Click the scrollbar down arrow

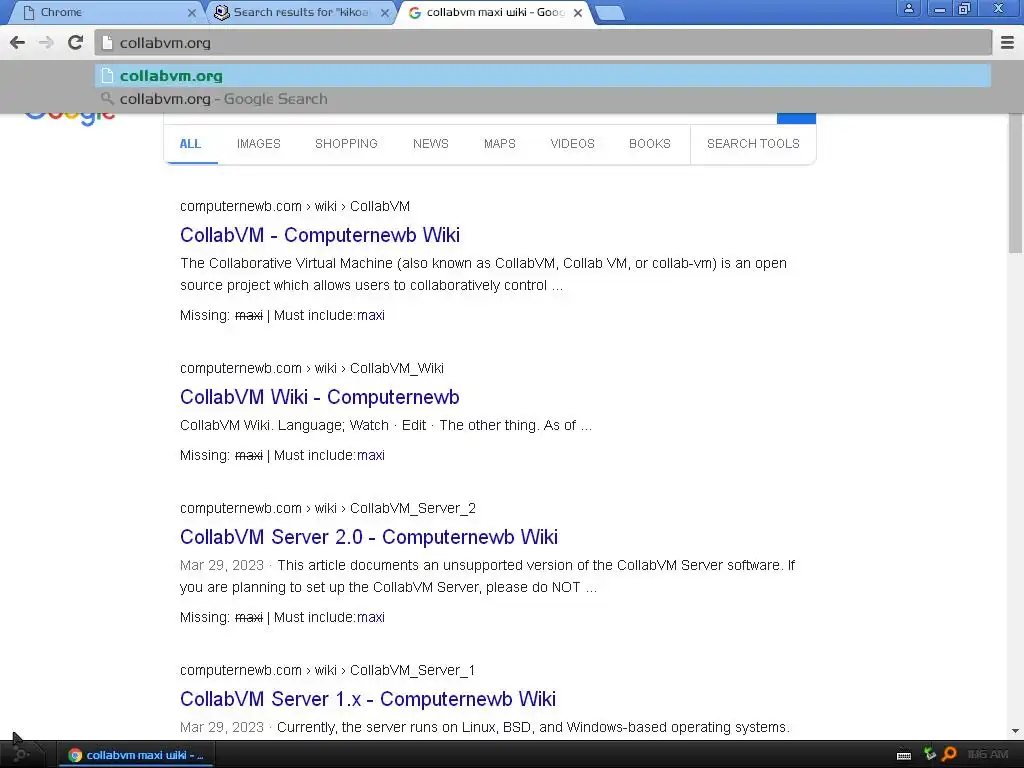pos(1015,731)
